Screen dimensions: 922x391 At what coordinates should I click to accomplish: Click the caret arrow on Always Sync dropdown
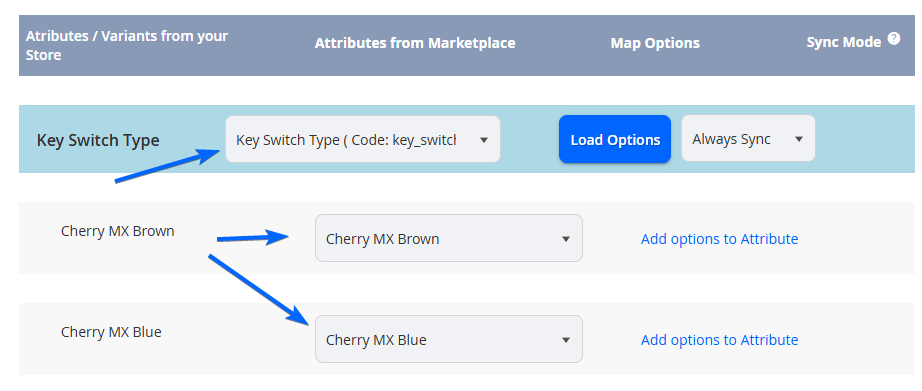point(799,139)
